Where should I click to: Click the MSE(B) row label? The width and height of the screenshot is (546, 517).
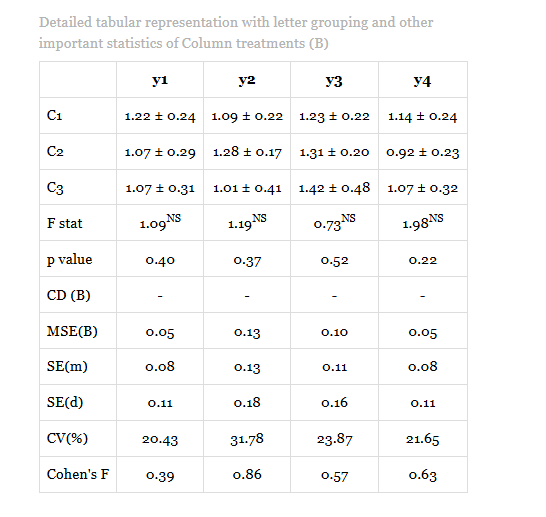click(72, 331)
